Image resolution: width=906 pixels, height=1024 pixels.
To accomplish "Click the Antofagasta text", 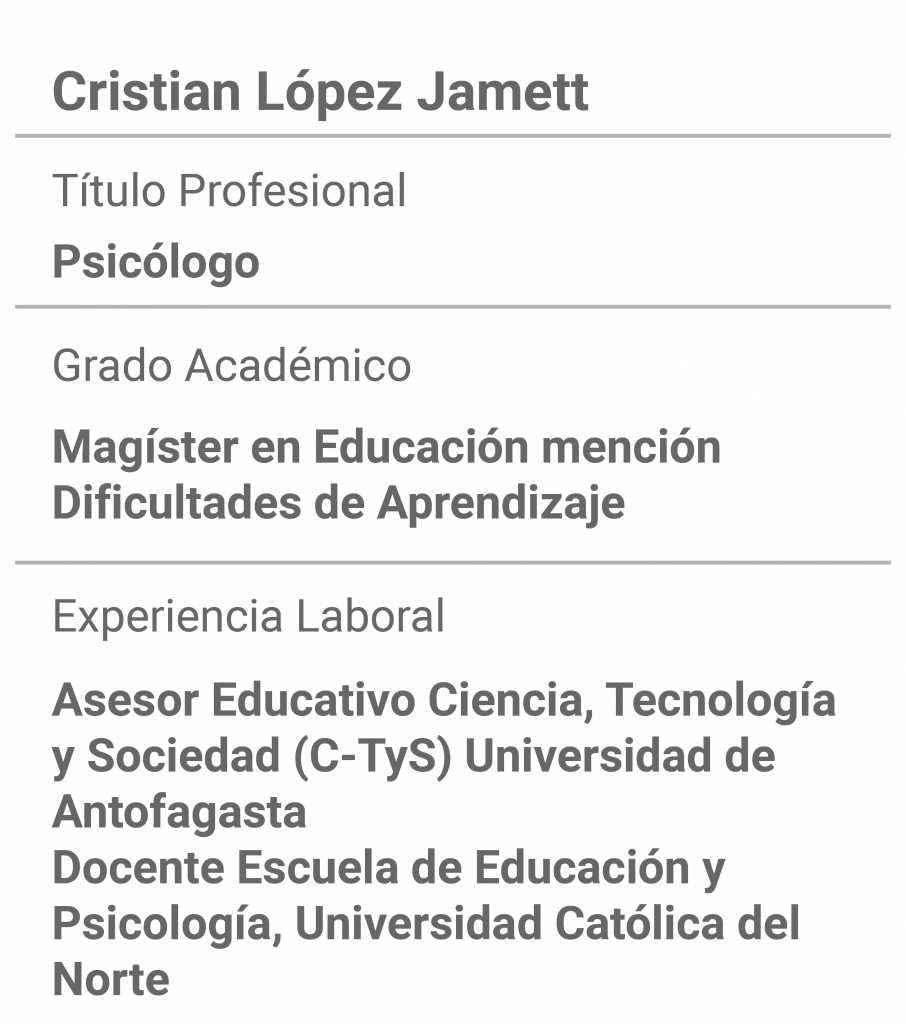I will pos(179,812).
